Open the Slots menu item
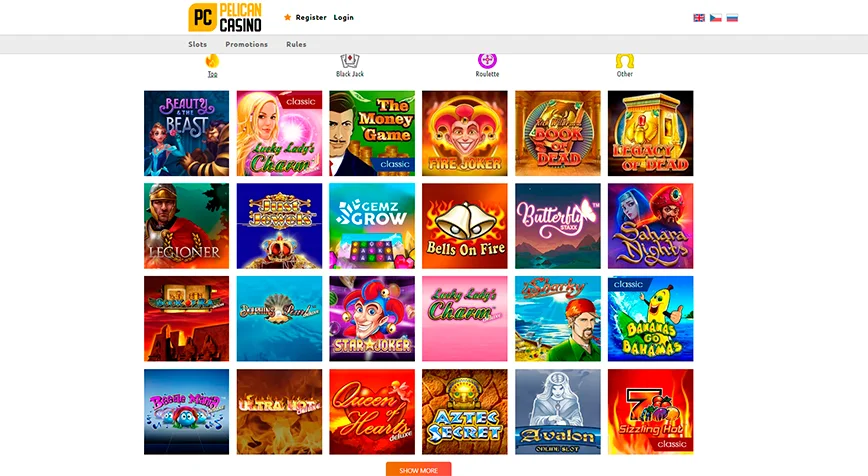 point(198,44)
